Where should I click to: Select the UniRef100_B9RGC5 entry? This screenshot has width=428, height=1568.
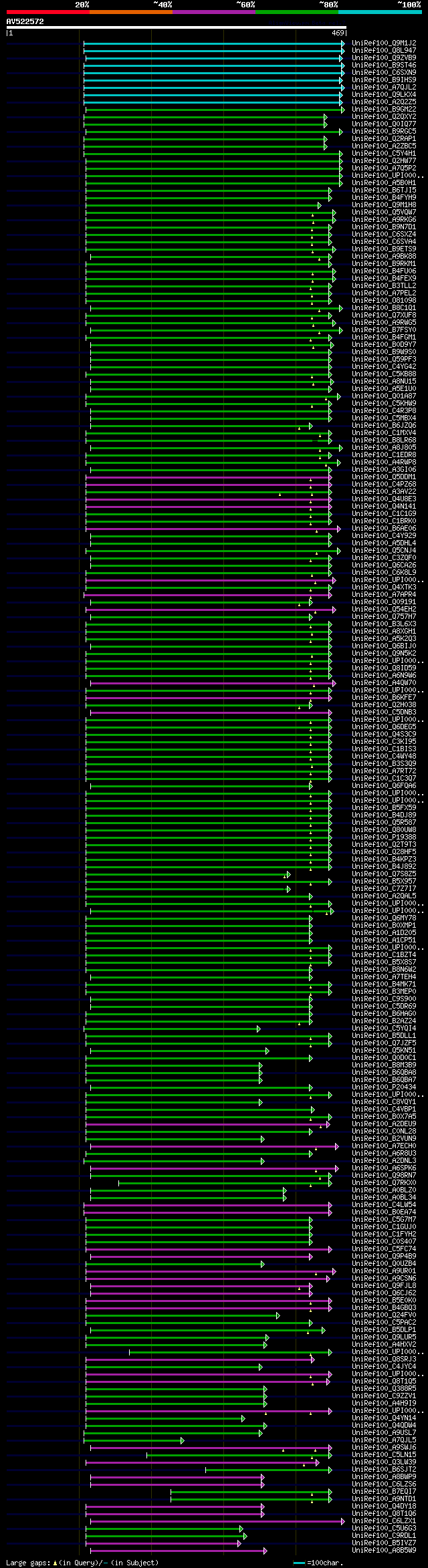(x=384, y=131)
